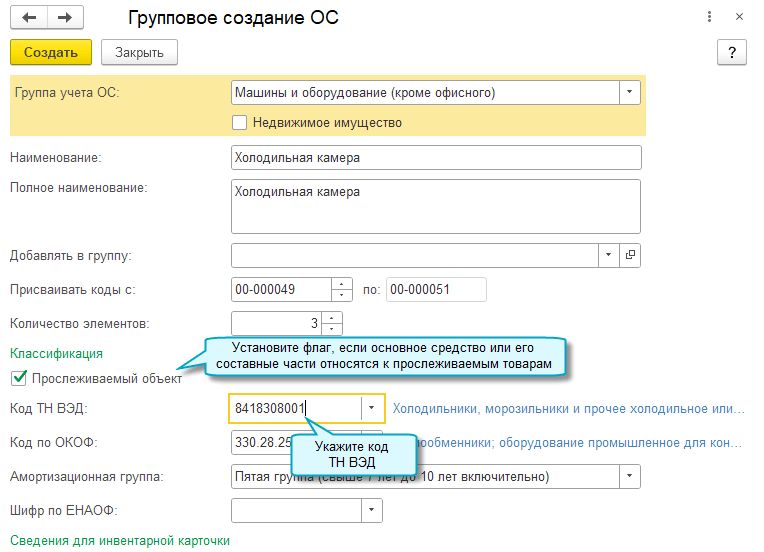The image size is (764, 552).
Task: Click into the Наименование text field
Action: point(434,158)
